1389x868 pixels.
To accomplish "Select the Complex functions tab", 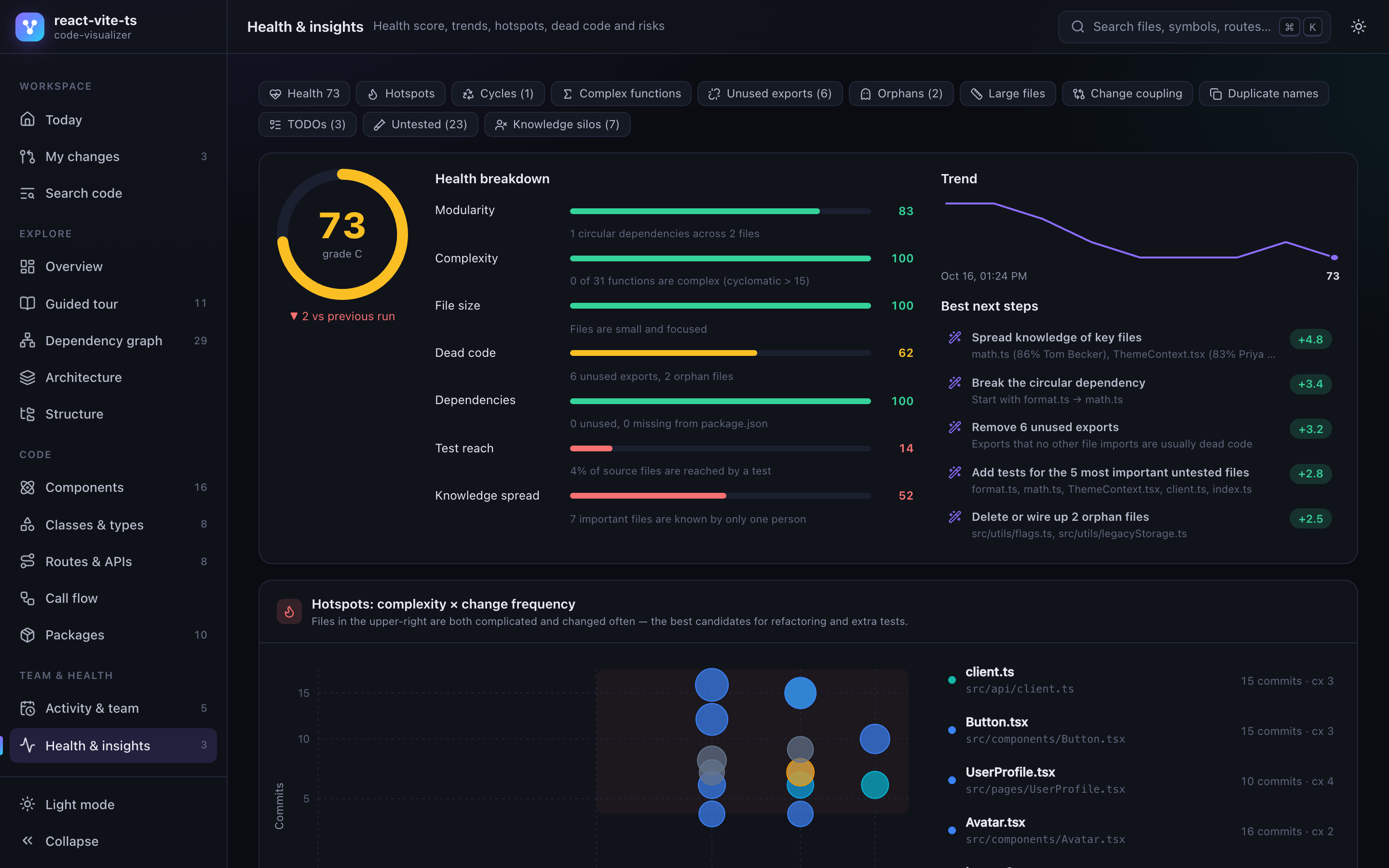I will pyautogui.click(x=621, y=94).
